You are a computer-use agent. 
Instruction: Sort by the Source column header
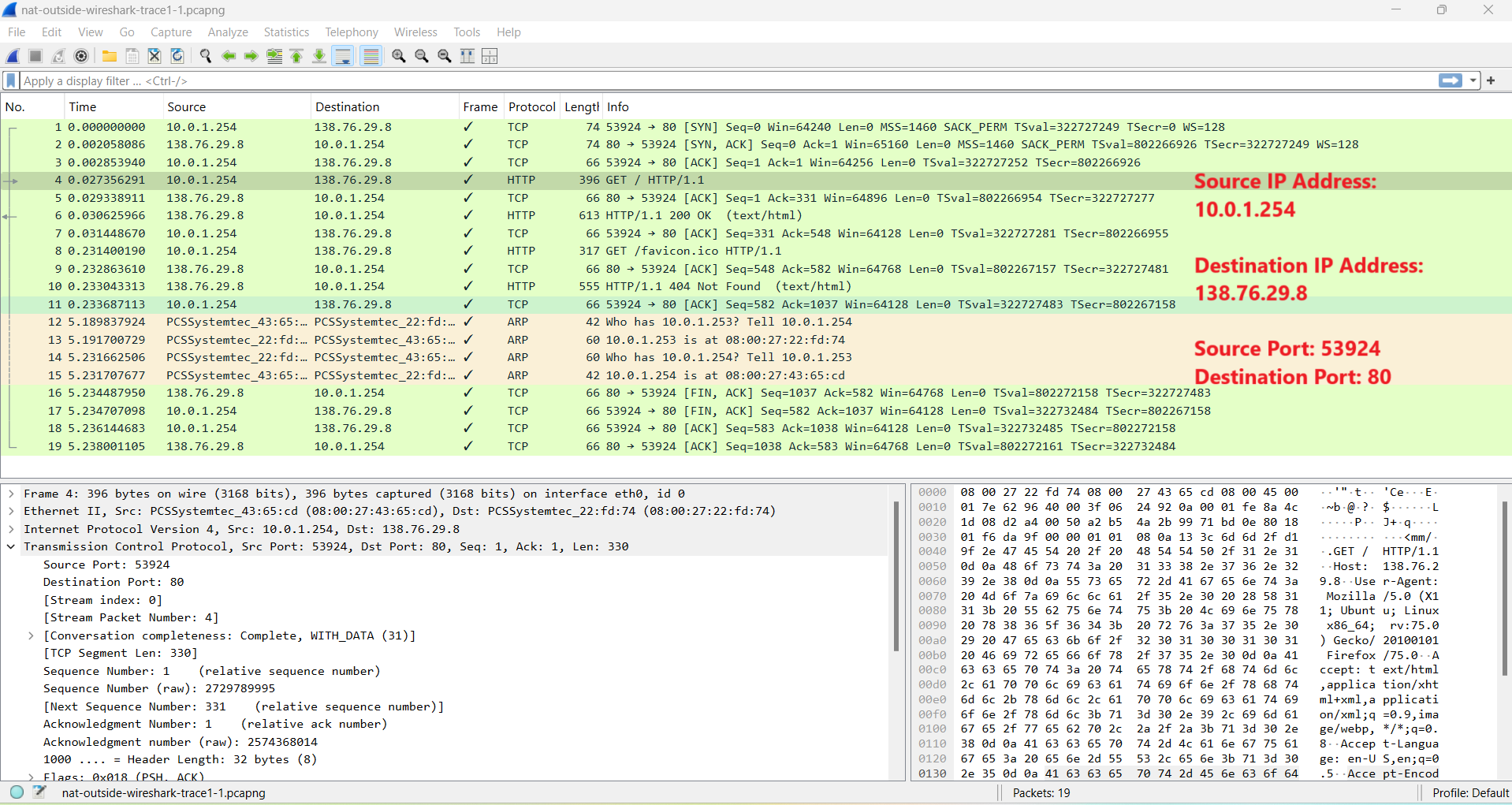pyautogui.click(x=236, y=106)
